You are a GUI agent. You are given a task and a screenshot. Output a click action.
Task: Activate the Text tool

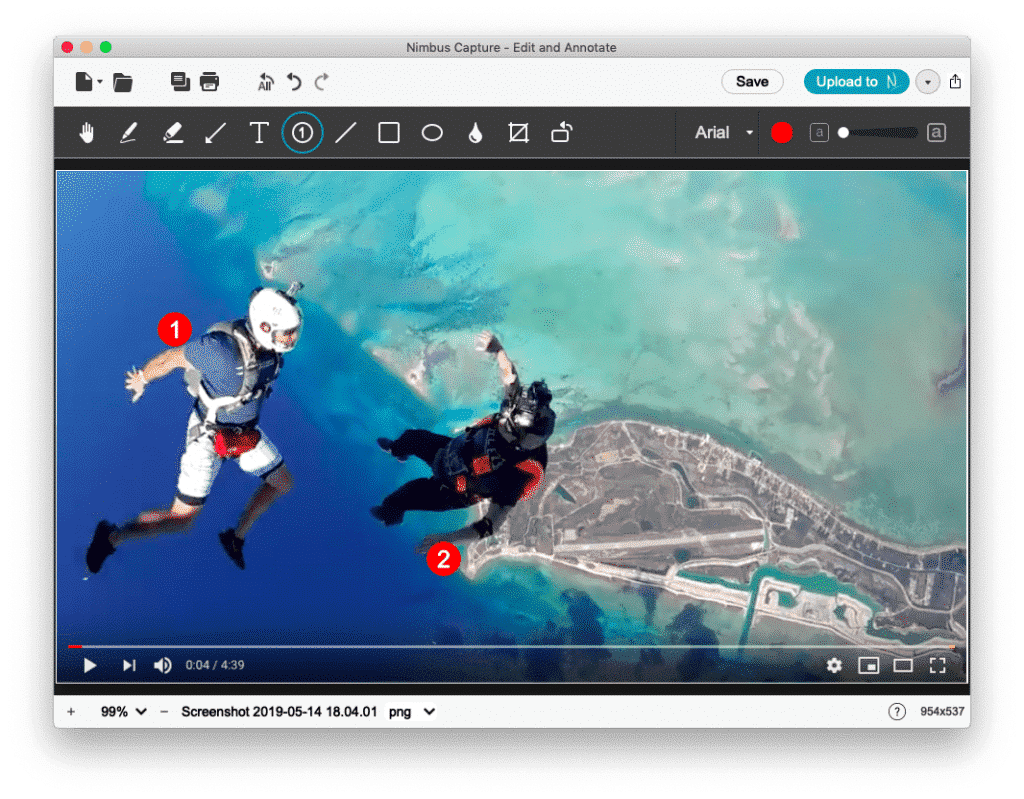click(259, 132)
